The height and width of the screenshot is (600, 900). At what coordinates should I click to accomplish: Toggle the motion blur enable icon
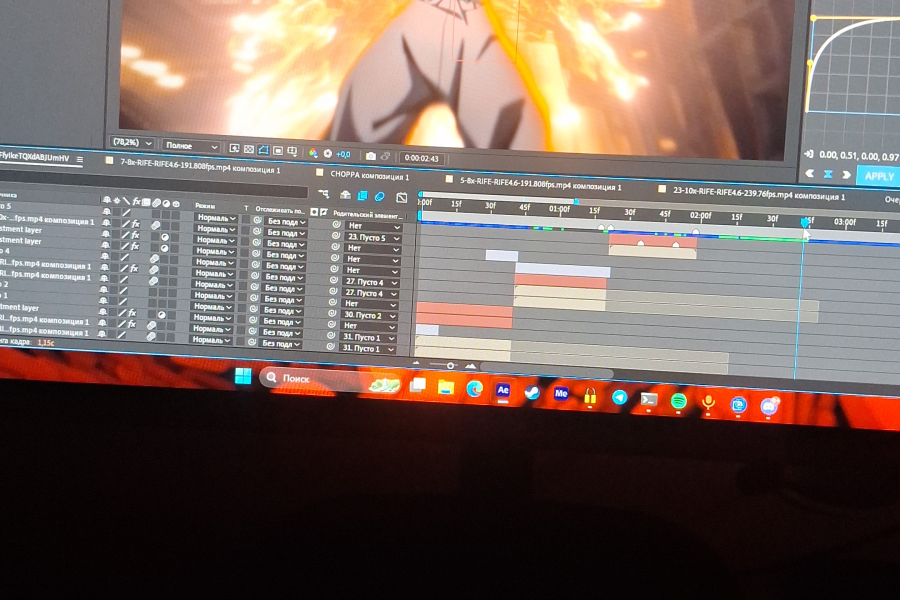pos(379,196)
